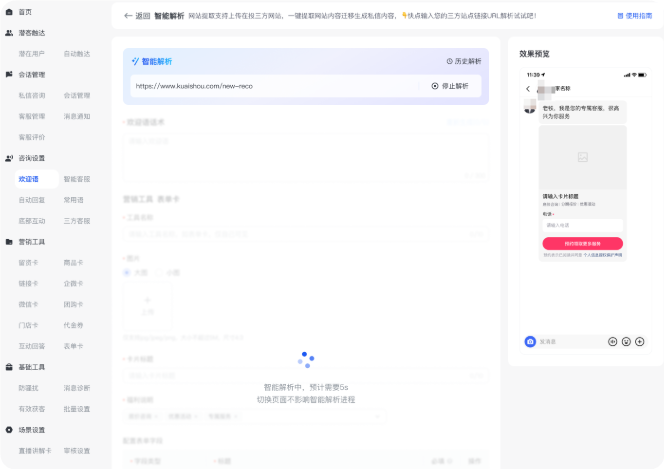Open 消息诊断 under 基础工具

(x=77, y=388)
